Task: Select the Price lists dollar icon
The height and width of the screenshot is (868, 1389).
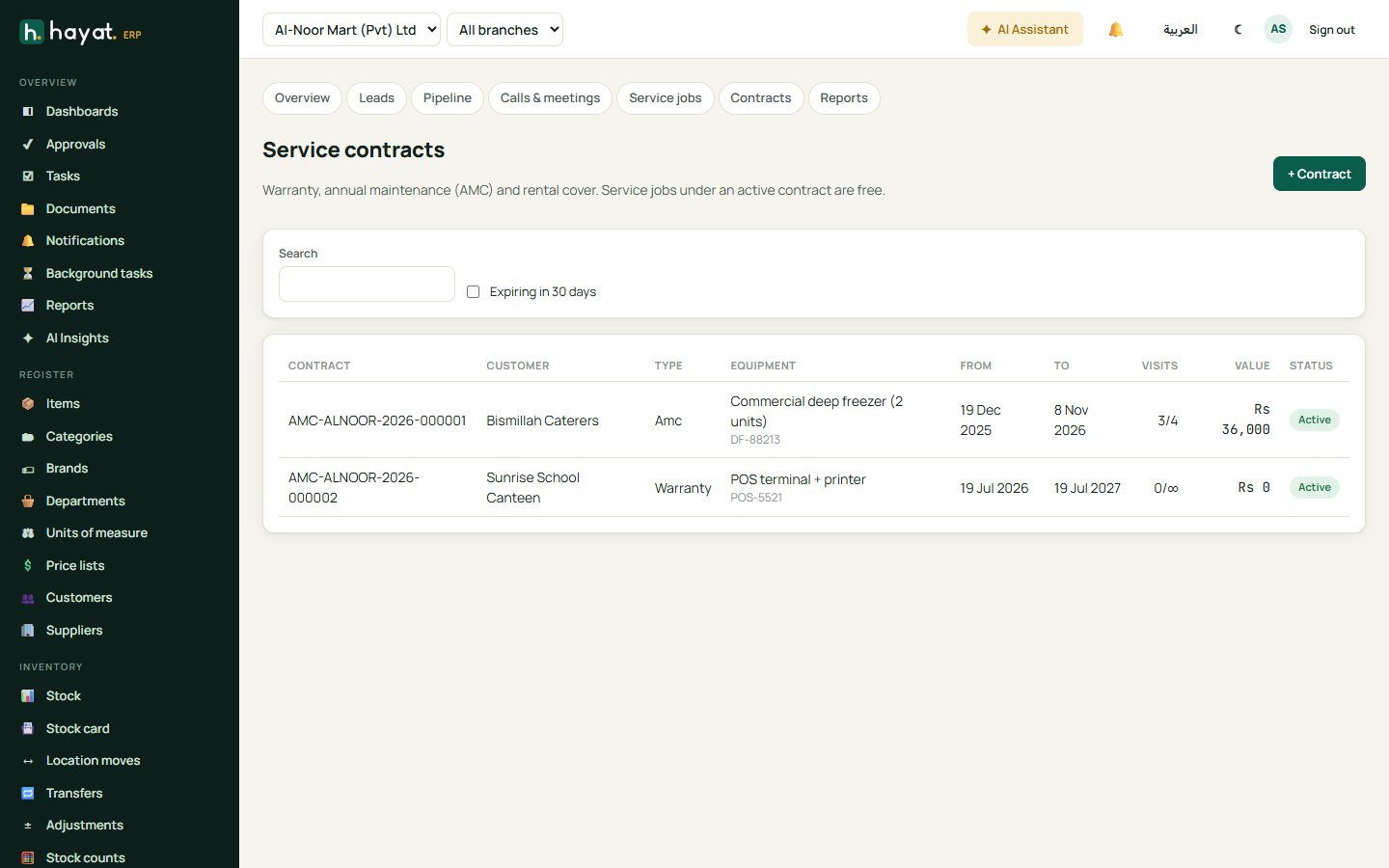Action: 28,565
